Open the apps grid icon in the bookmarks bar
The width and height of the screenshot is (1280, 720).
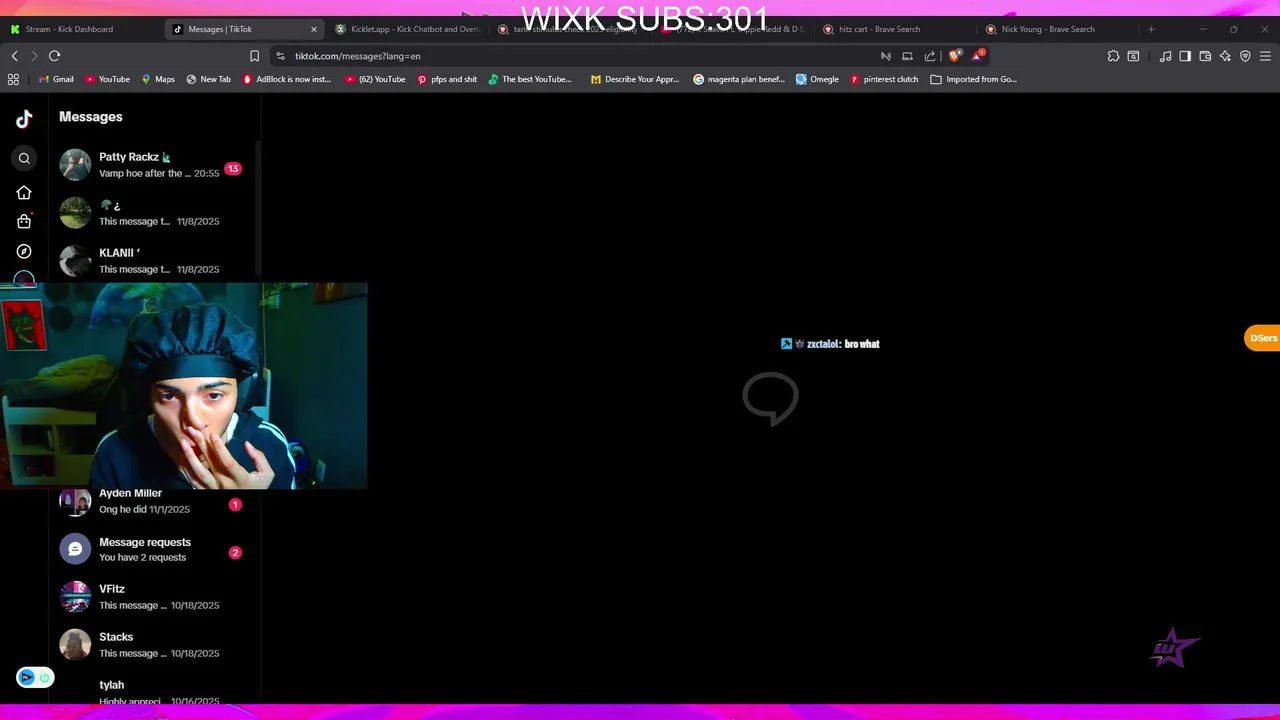click(x=13, y=79)
